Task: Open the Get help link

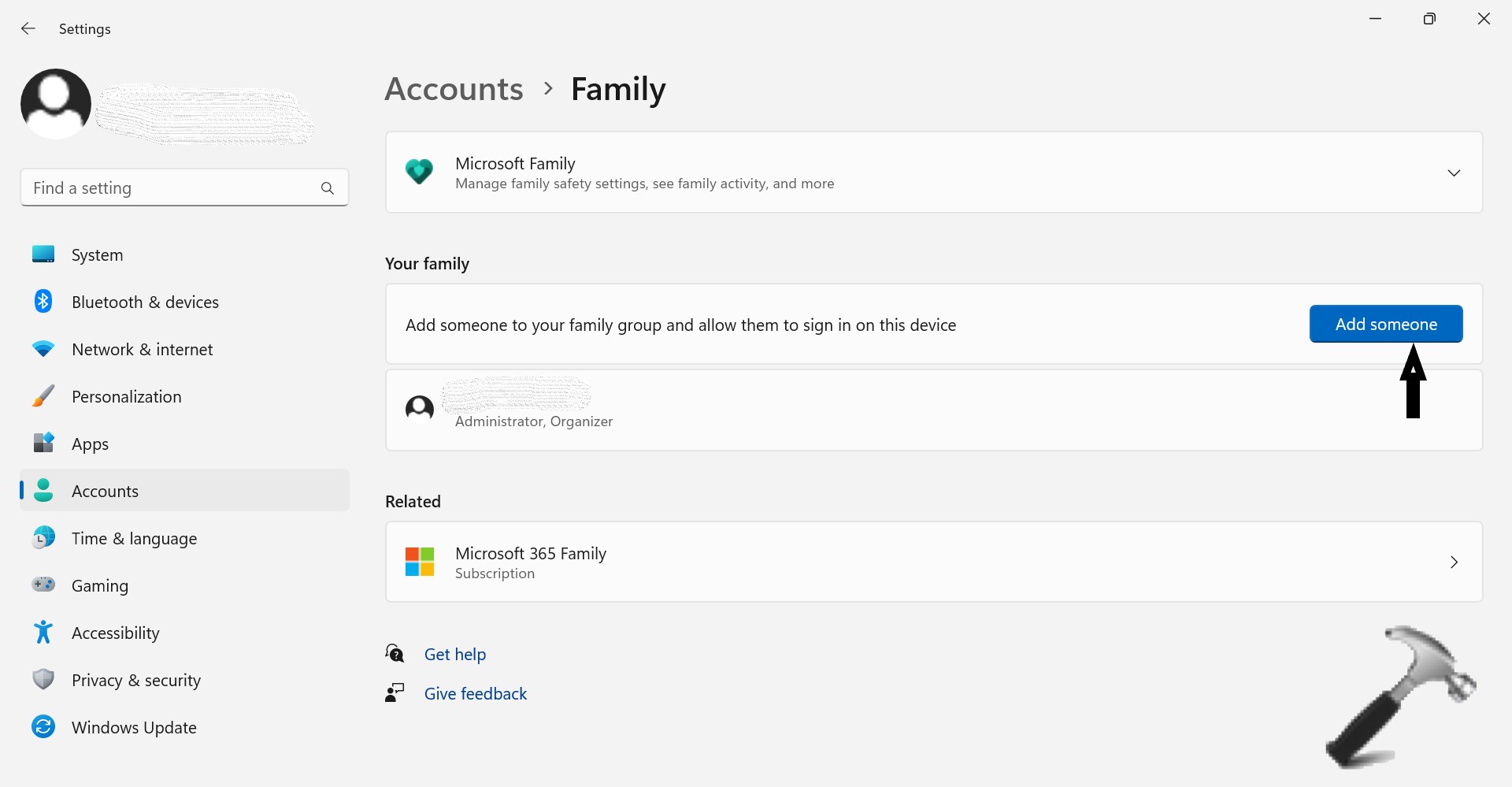Action: pos(454,655)
